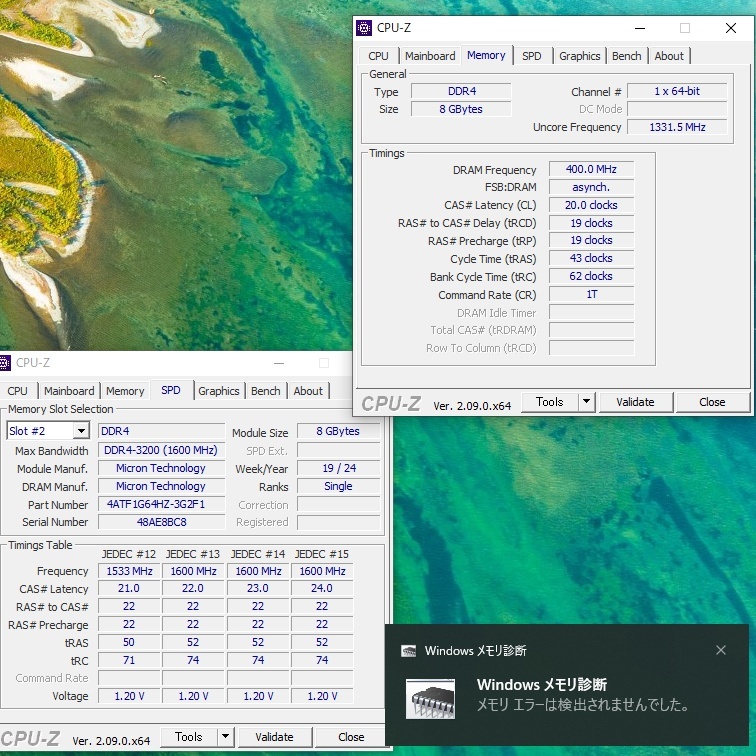
Task: Click the DRAM Frequency value 400.0 MHz
Action: (591, 170)
